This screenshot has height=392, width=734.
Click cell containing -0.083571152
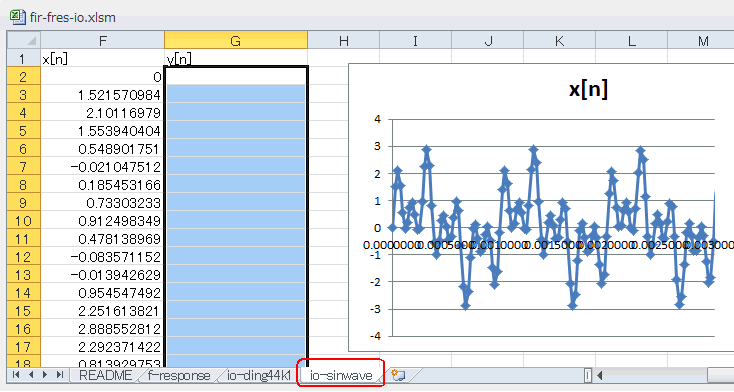103,257
